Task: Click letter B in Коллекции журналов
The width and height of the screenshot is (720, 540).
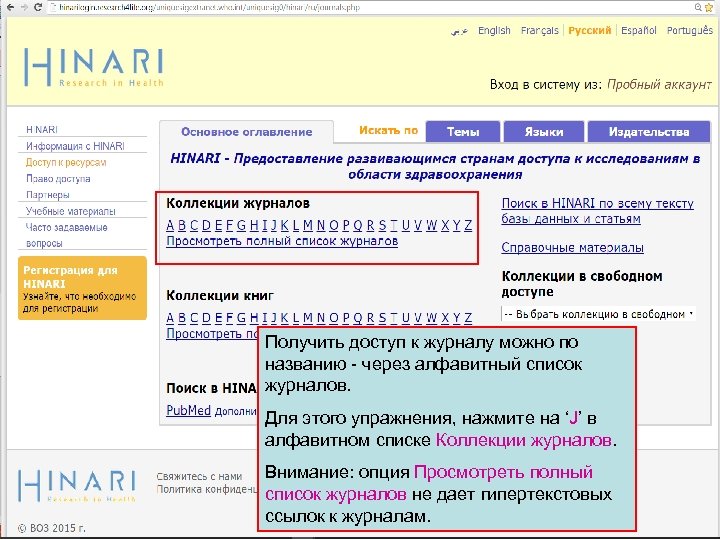Action: tap(182, 225)
